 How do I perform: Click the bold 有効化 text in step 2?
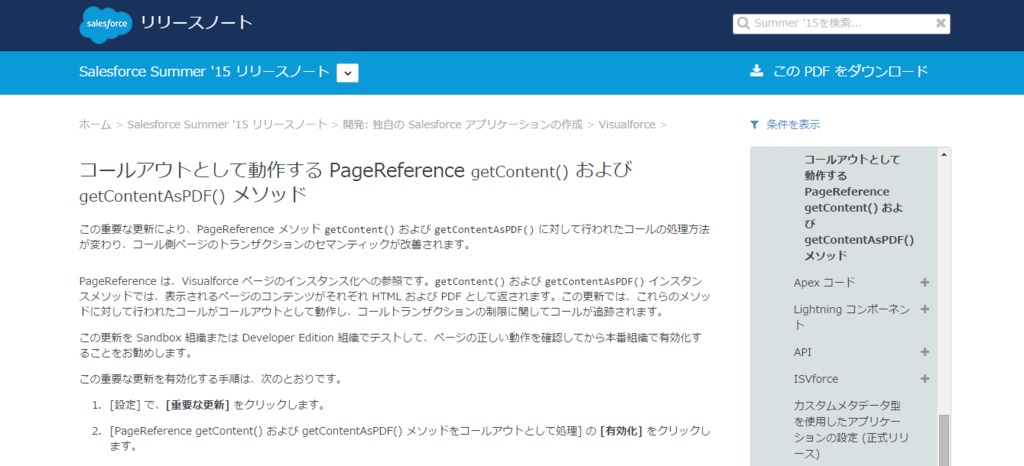tap(622, 431)
